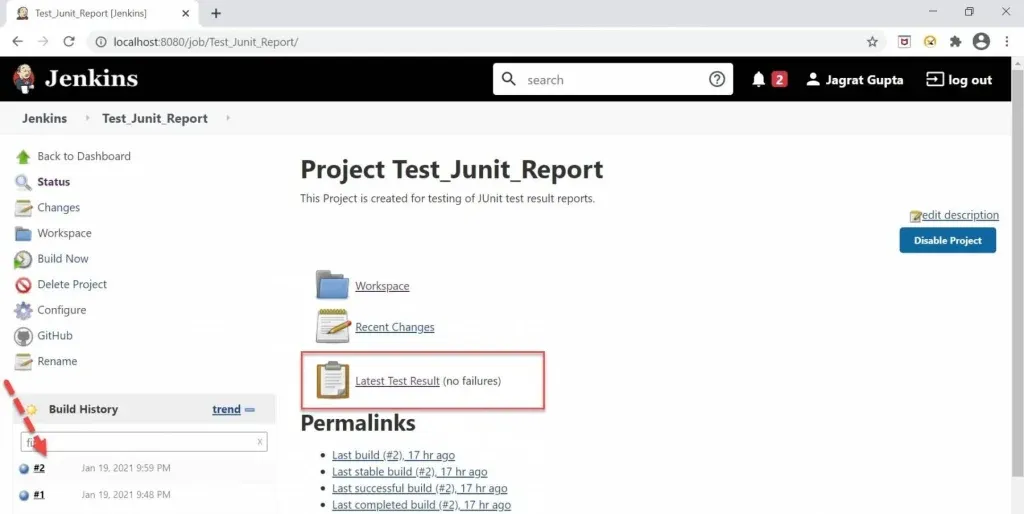Go to Jenkins breadcrumb home
This screenshot has height=514, width=1024.
coord(44,118)
